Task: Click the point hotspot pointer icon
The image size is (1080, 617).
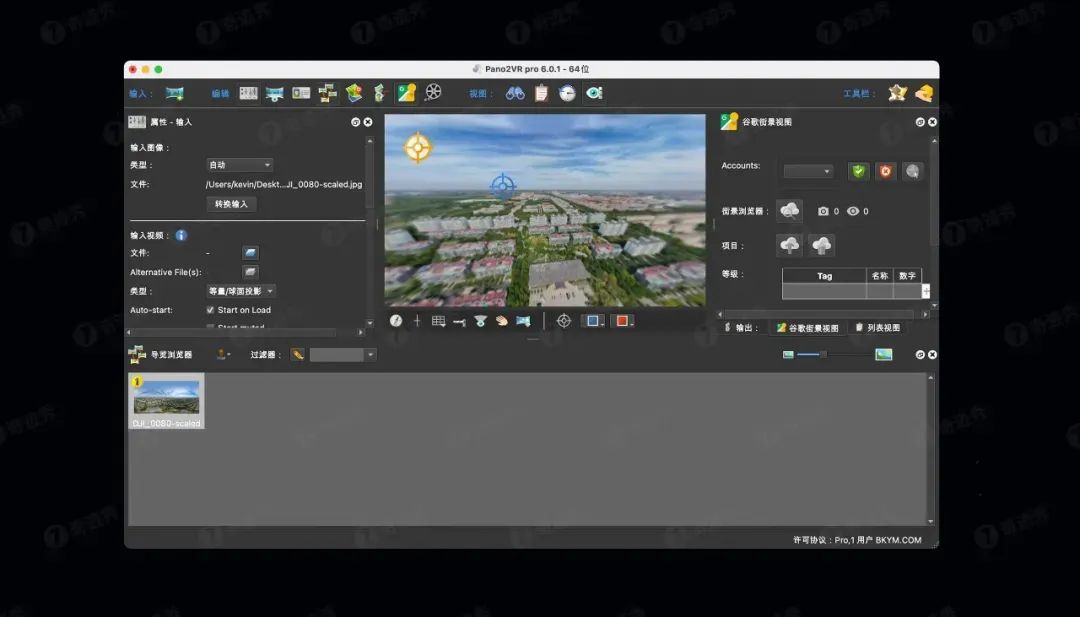Action: [459, 322]
